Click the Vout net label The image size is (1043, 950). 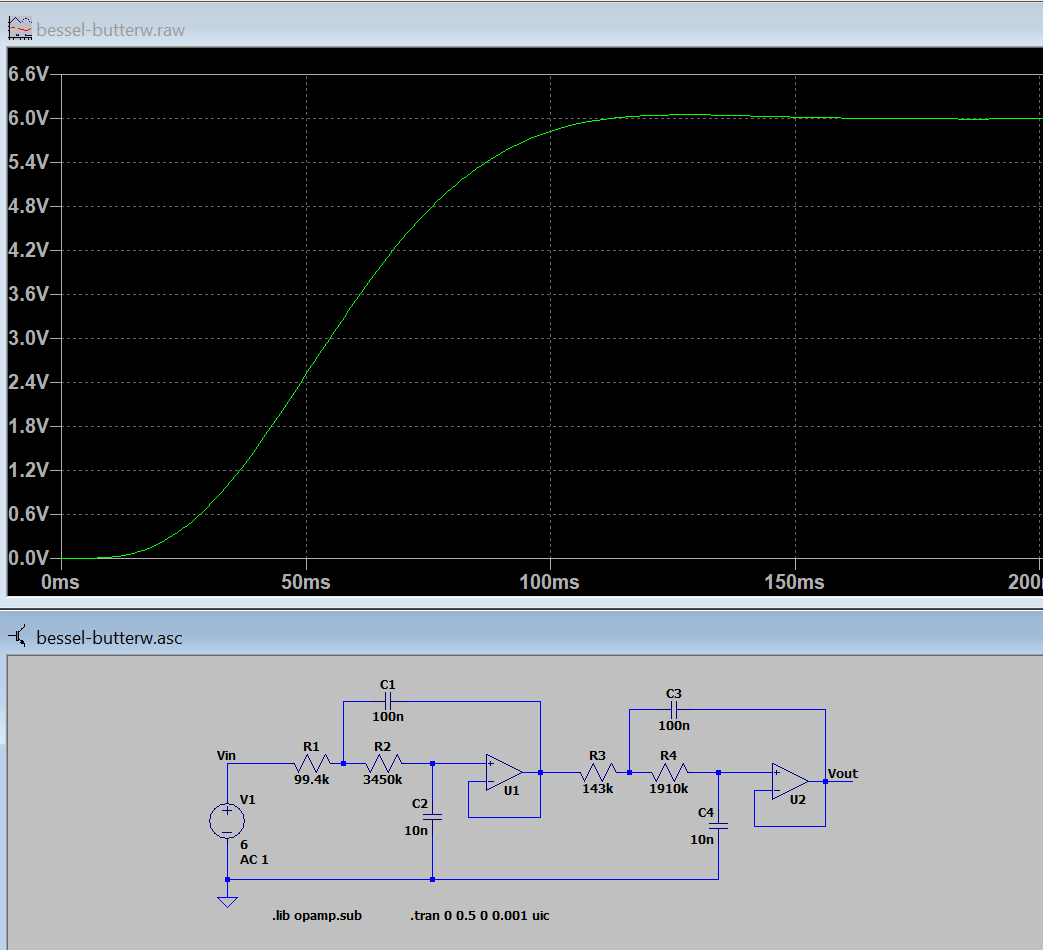[843, 774]
